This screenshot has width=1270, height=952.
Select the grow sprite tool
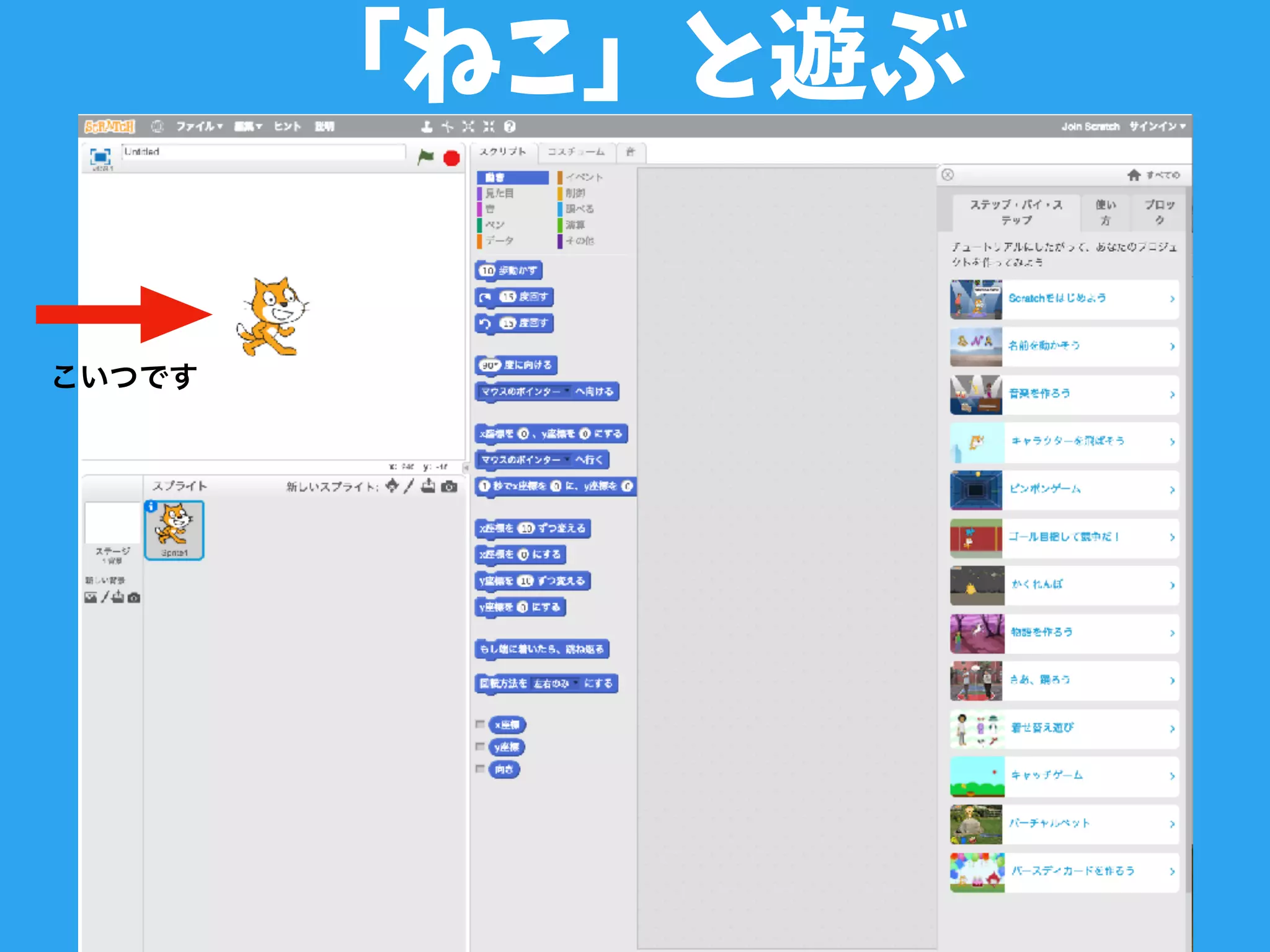(x=468, y=126)
